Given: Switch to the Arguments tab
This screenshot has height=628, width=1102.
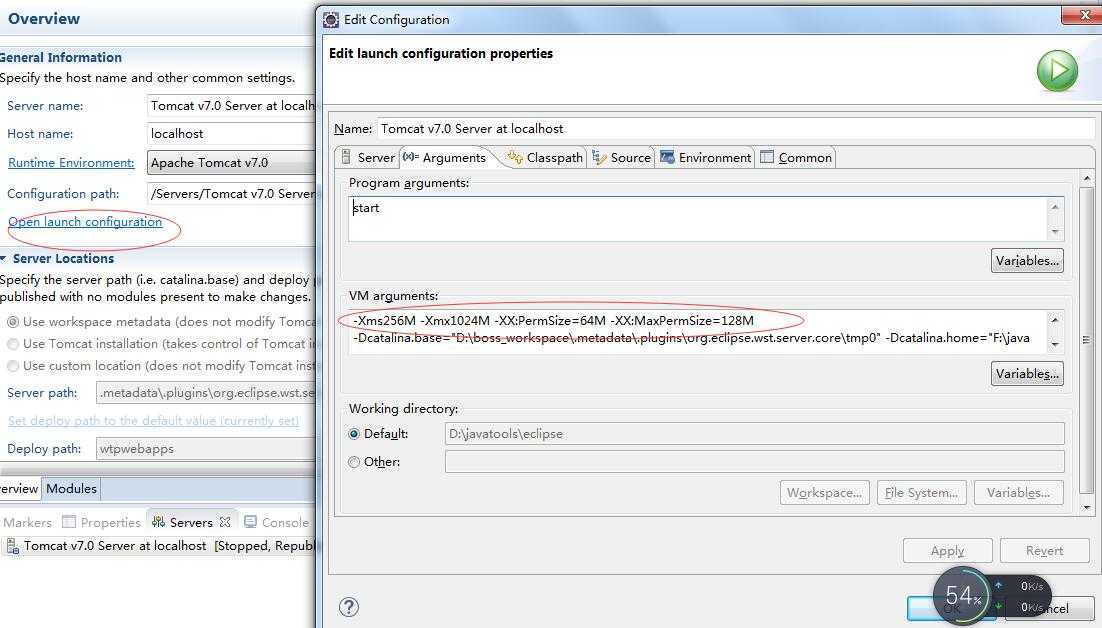Looking at the screenshot, I should [x=446, y=157].
